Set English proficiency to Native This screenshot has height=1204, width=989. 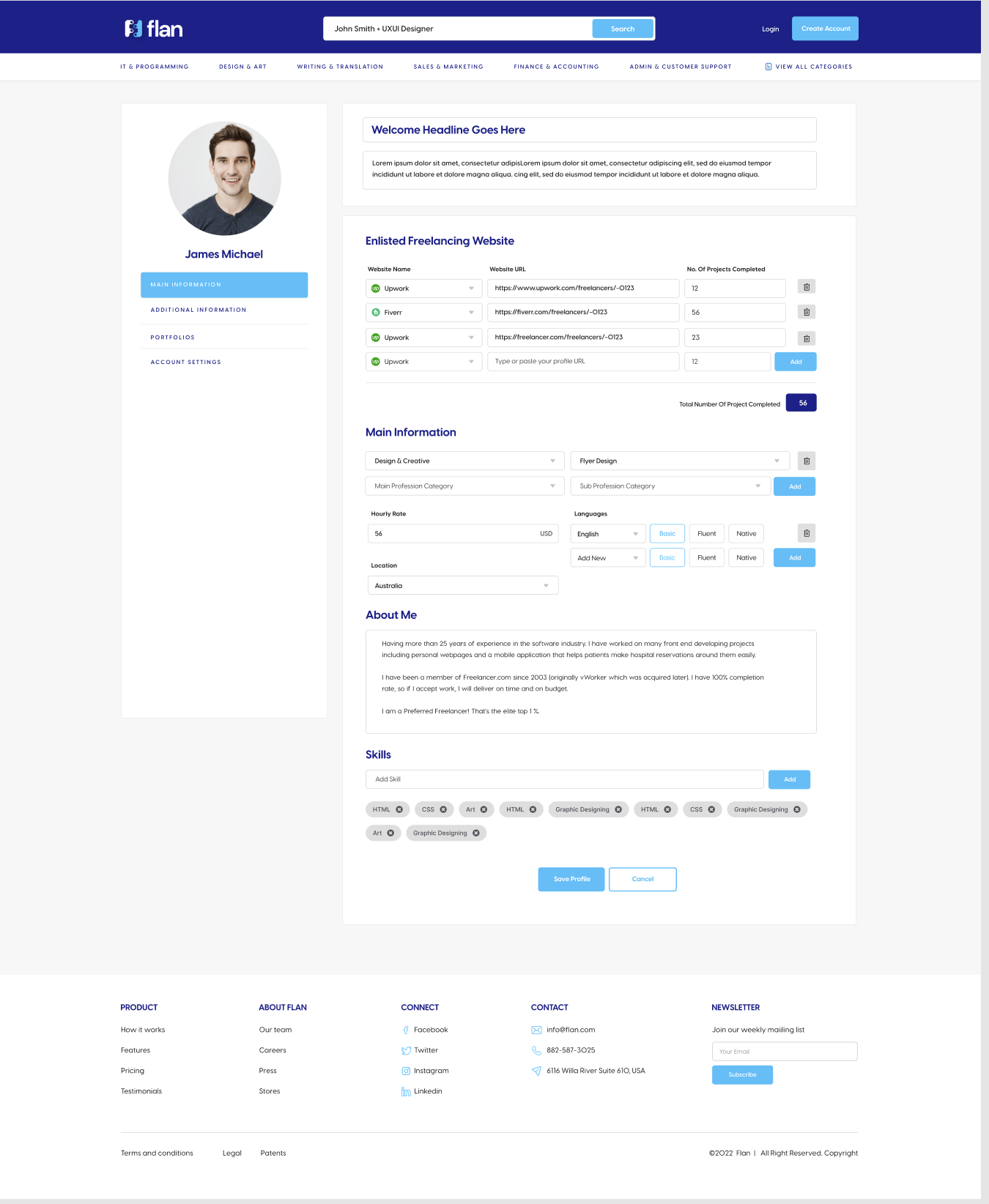(x=746, y=533)
